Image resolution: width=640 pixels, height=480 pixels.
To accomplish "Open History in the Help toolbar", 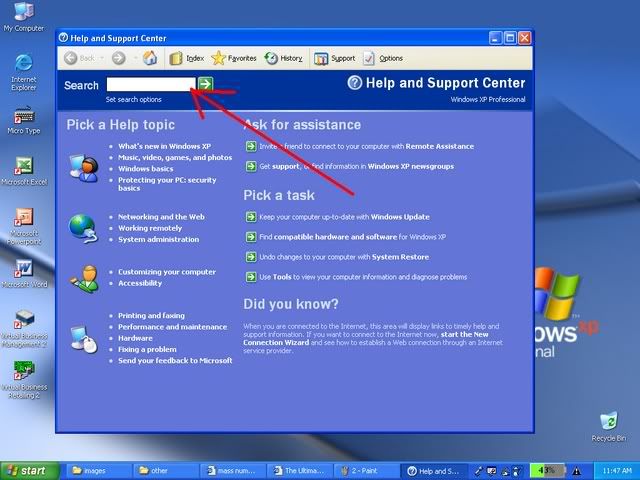I will coord(283,58).
